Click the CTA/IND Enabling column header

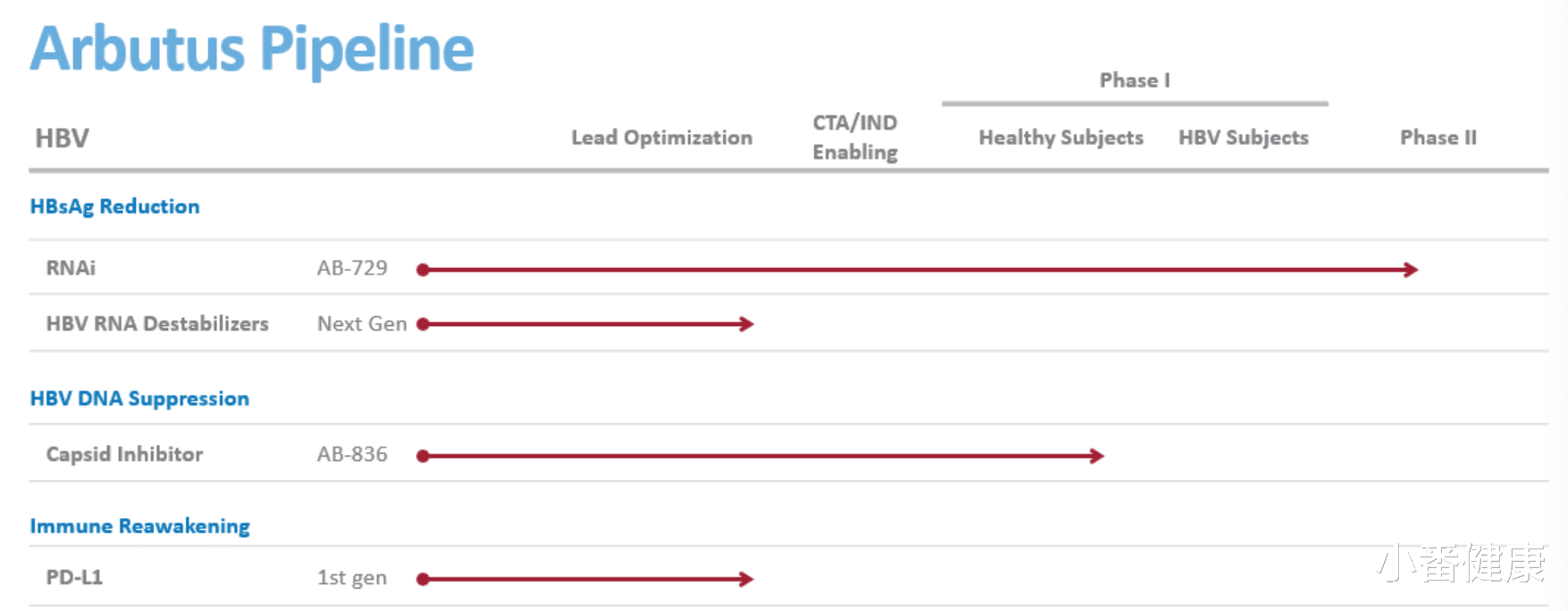856,137
